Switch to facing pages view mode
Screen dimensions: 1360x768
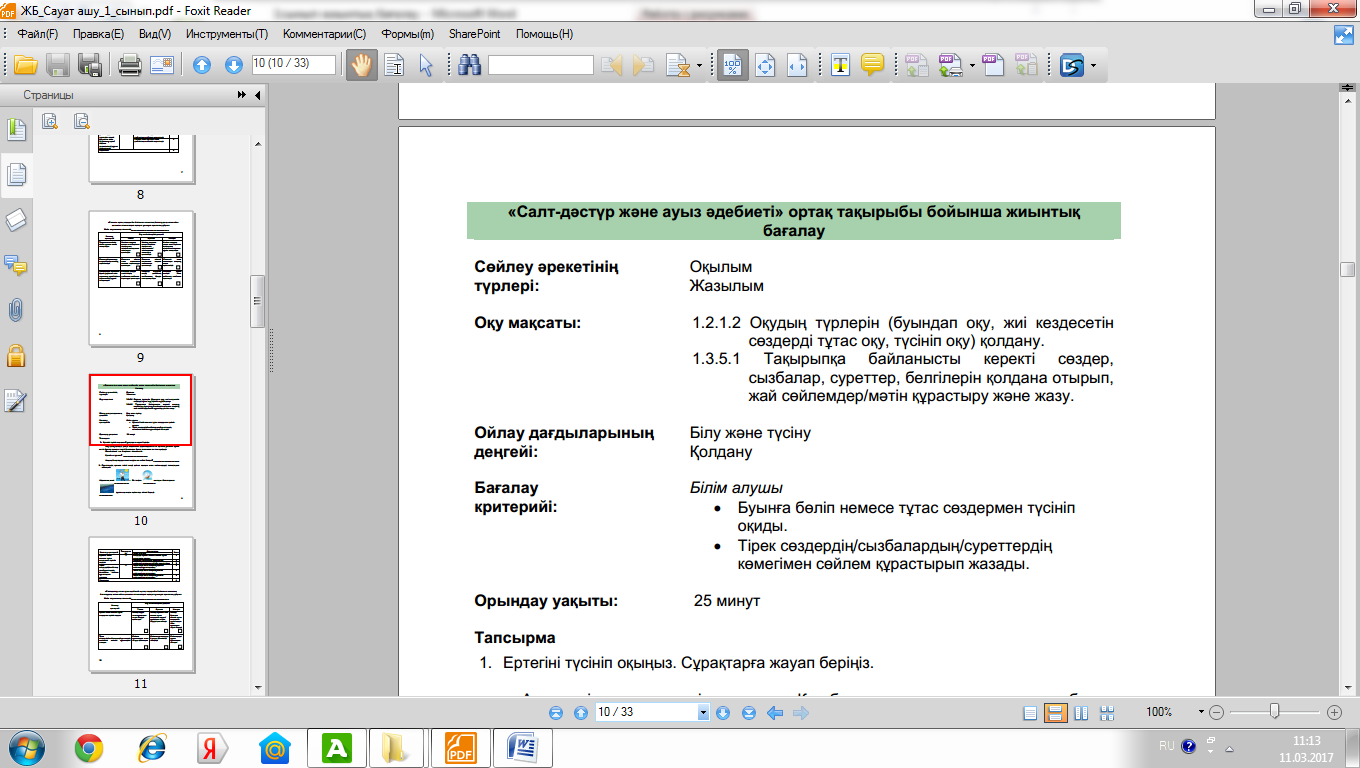pos(1080,713)
